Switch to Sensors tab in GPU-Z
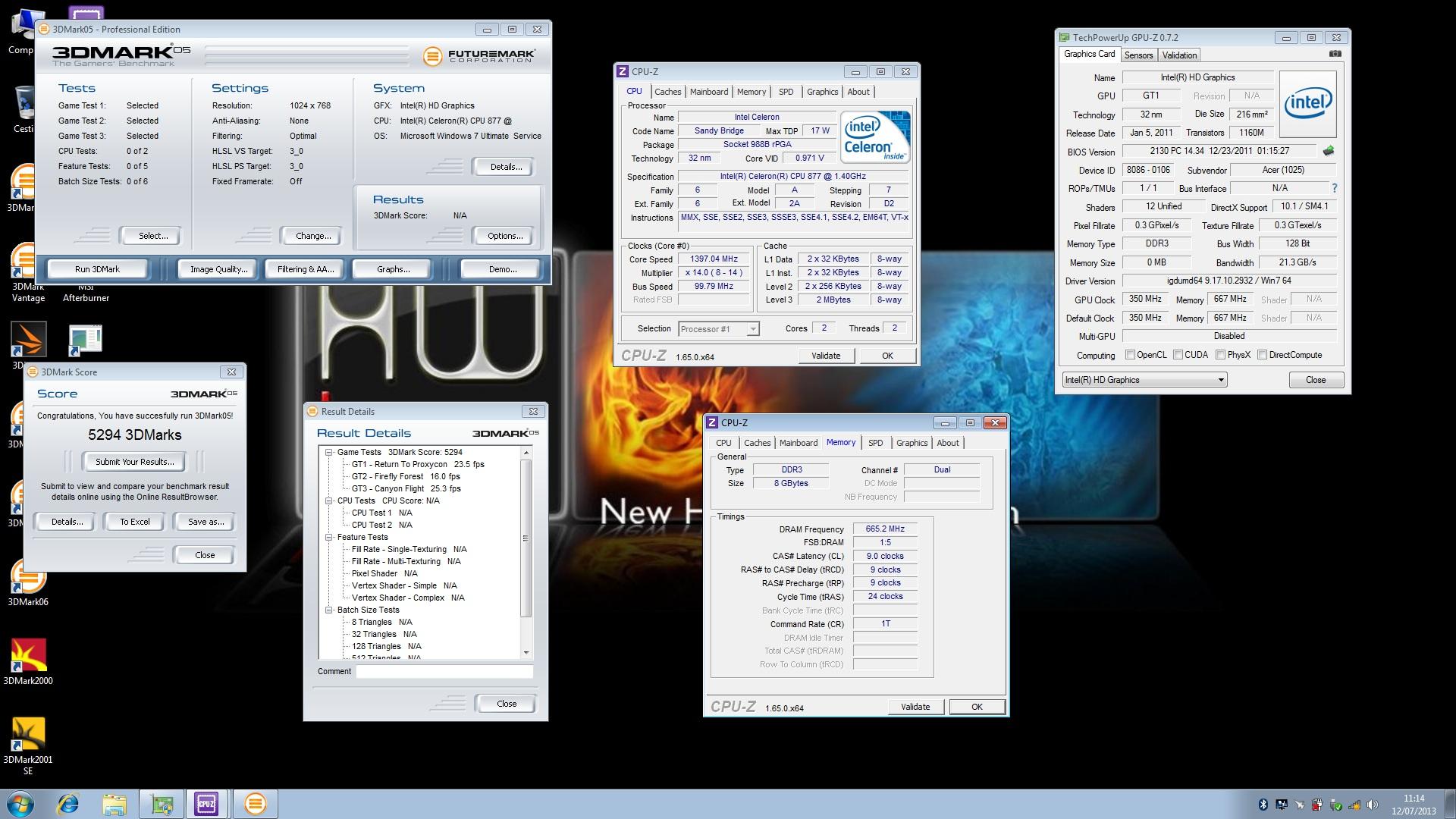 pyautogui.click(x=1138, y=55)
